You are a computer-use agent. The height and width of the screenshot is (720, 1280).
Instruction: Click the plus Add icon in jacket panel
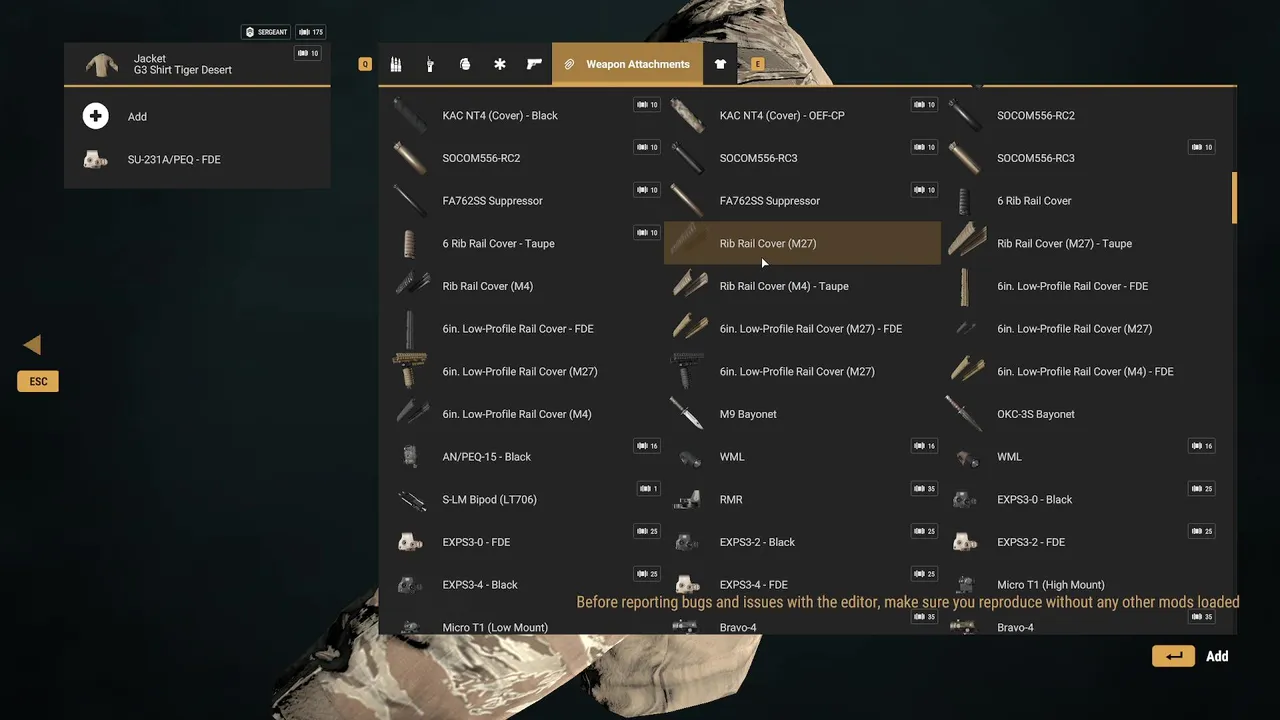pos(96,116)
